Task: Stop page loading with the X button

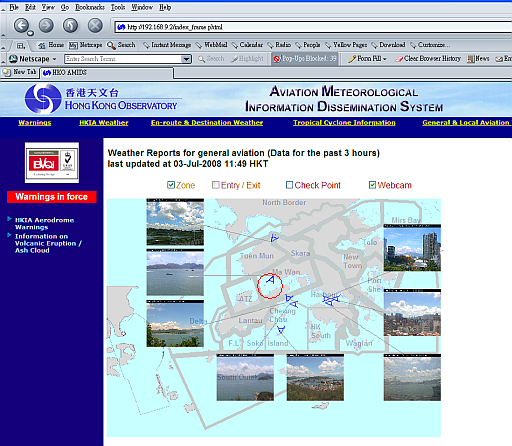Action: point(95,25)
